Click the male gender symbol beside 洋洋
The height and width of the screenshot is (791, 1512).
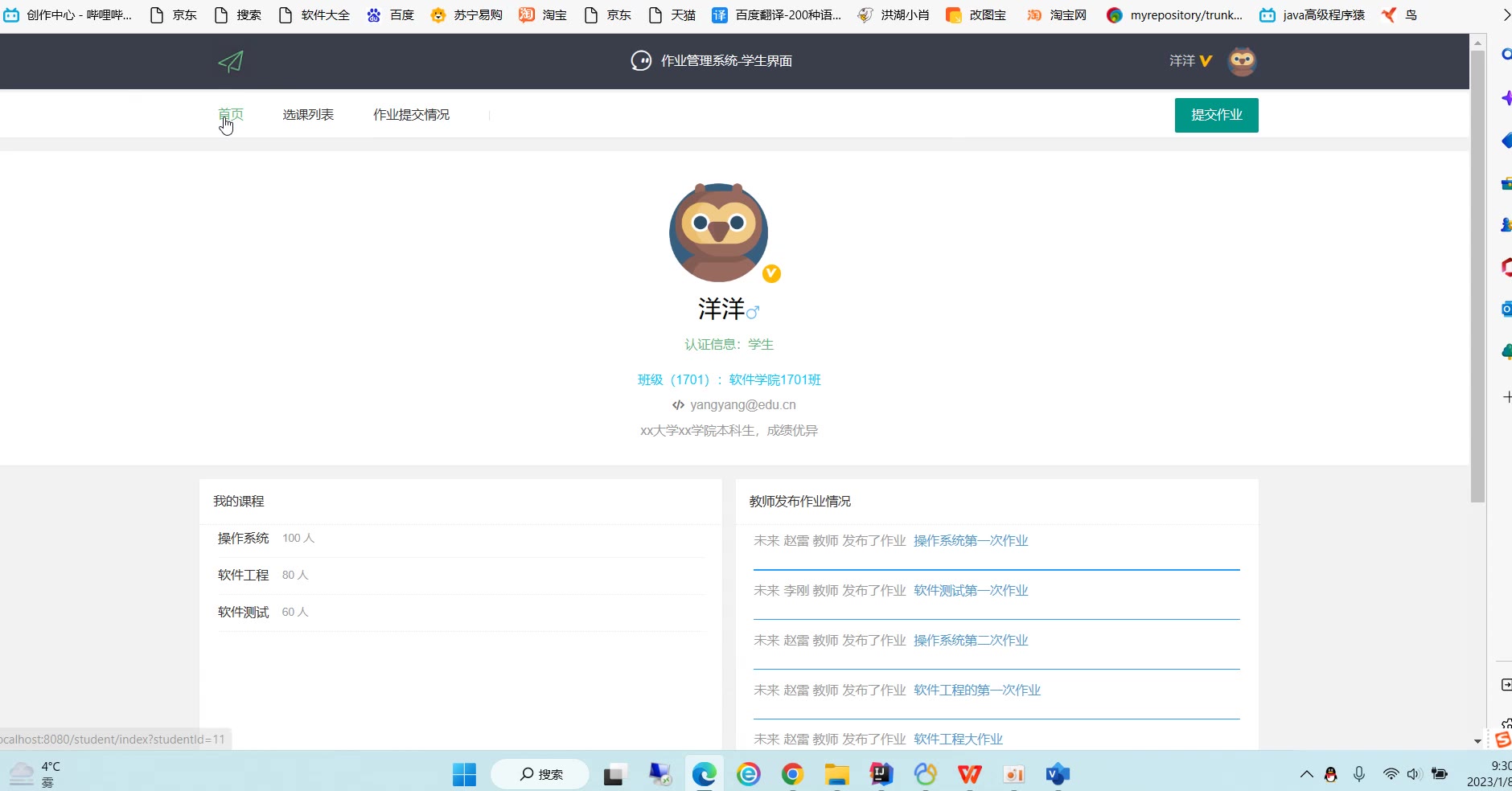[753, 312]
